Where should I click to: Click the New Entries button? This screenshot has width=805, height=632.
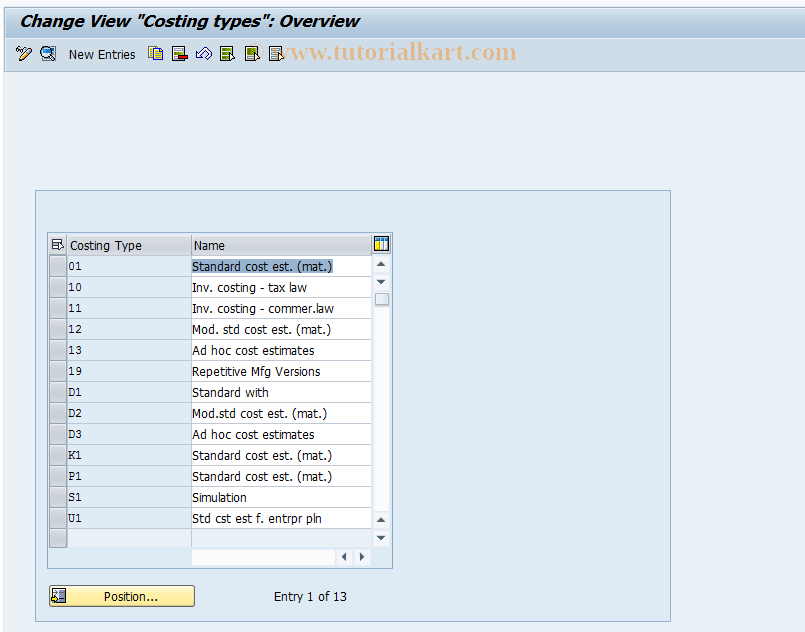[x=102, y=54]
